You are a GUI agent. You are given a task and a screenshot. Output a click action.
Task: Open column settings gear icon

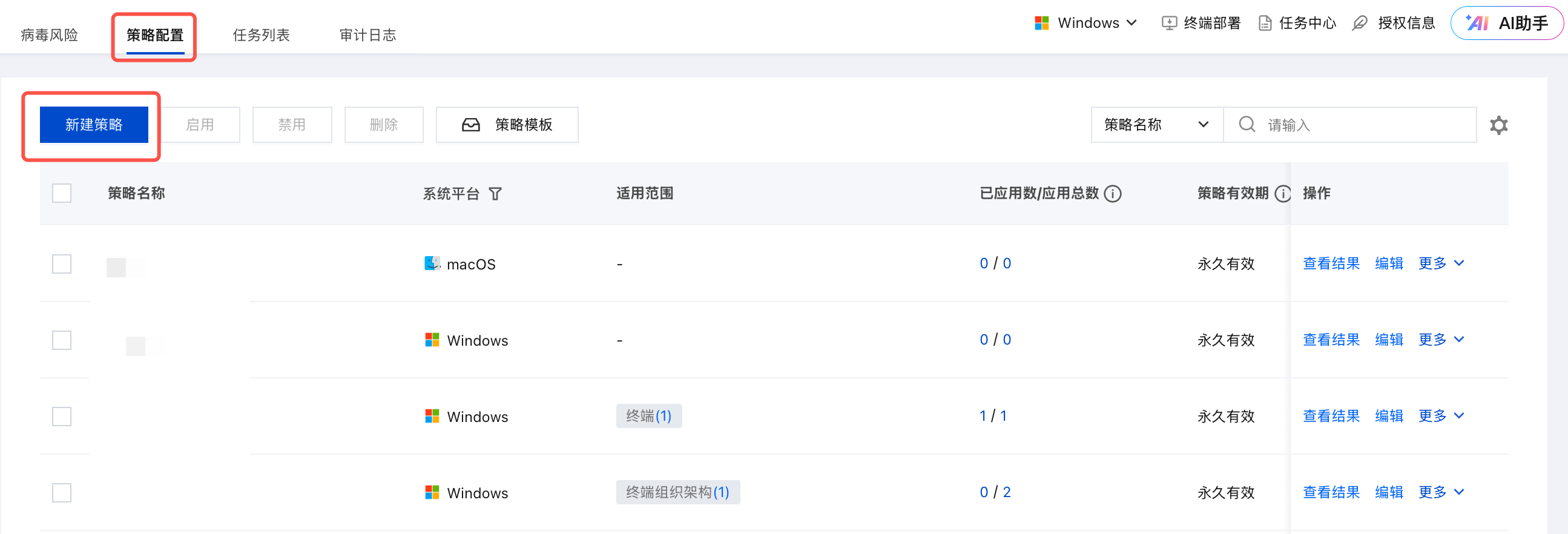(x=1498, y=125)
